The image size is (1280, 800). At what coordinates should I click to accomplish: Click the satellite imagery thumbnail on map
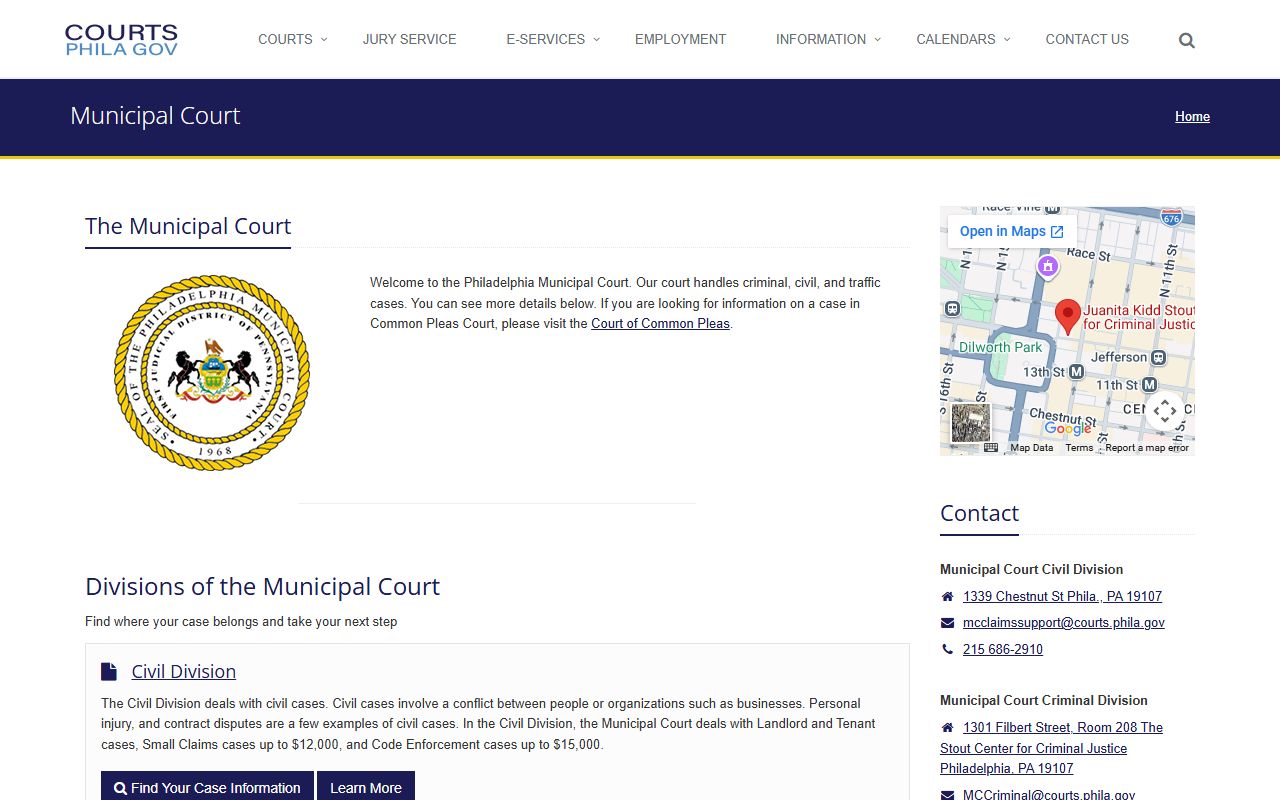pyautogui.click(x=970, y=423)
